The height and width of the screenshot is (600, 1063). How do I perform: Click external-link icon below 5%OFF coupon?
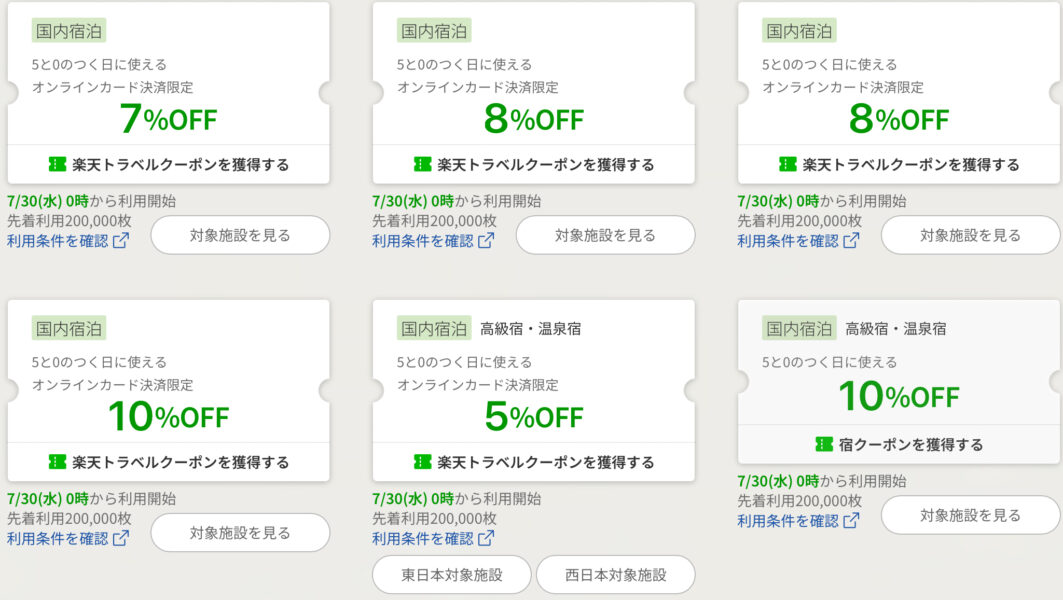pos(485,539)
